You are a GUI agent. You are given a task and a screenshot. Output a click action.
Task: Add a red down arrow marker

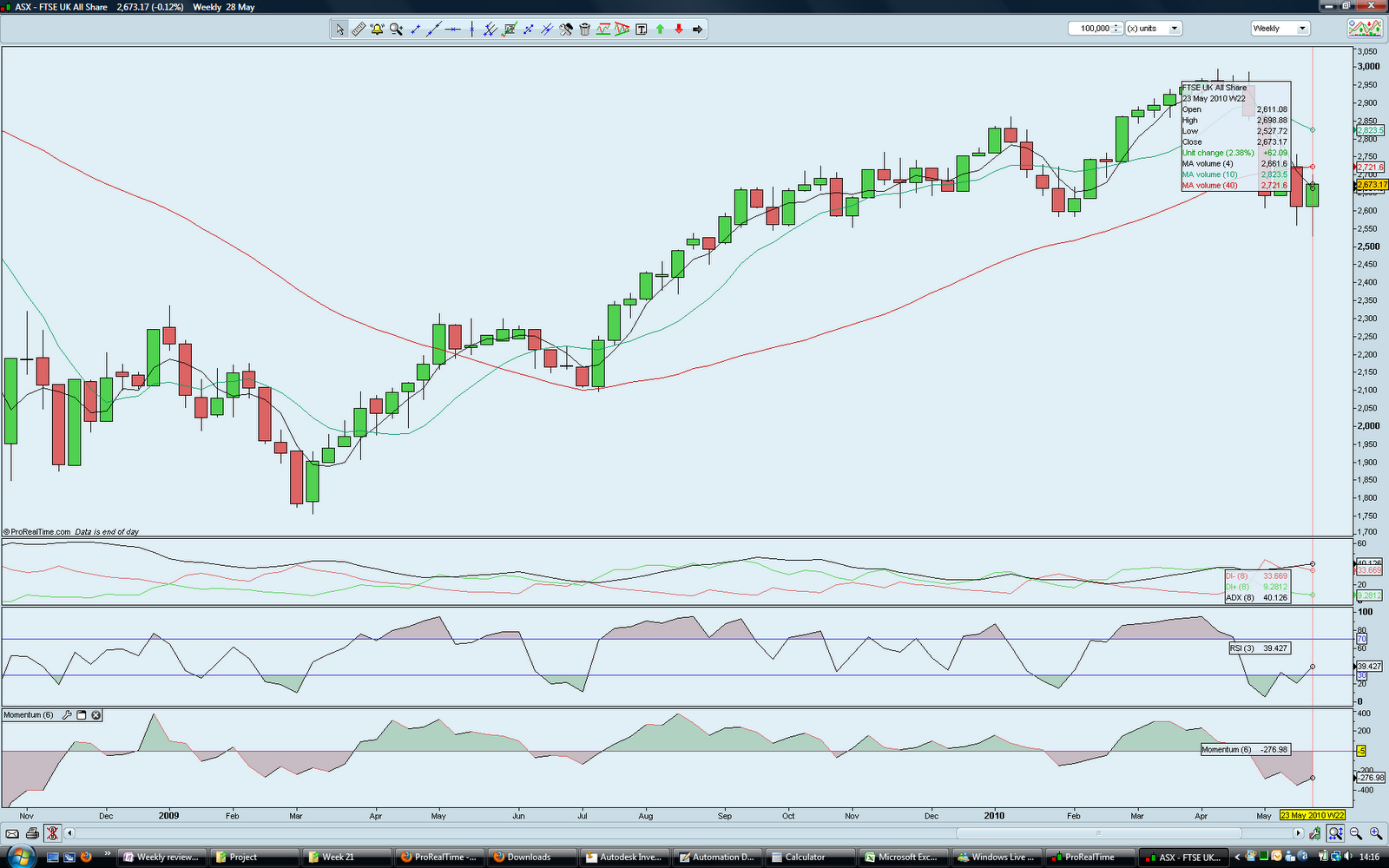pyautogui.click(x=679, y=29)
